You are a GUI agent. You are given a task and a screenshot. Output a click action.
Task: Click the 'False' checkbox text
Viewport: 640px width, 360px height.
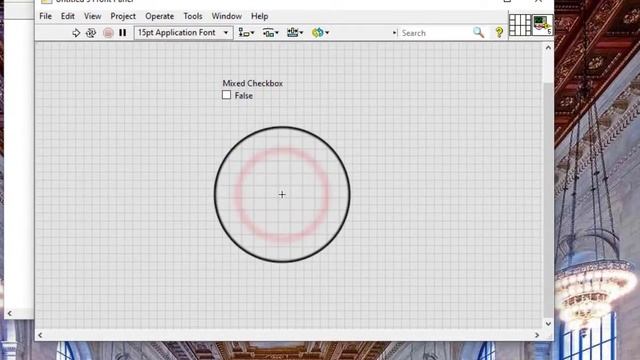tap(244, 96)
